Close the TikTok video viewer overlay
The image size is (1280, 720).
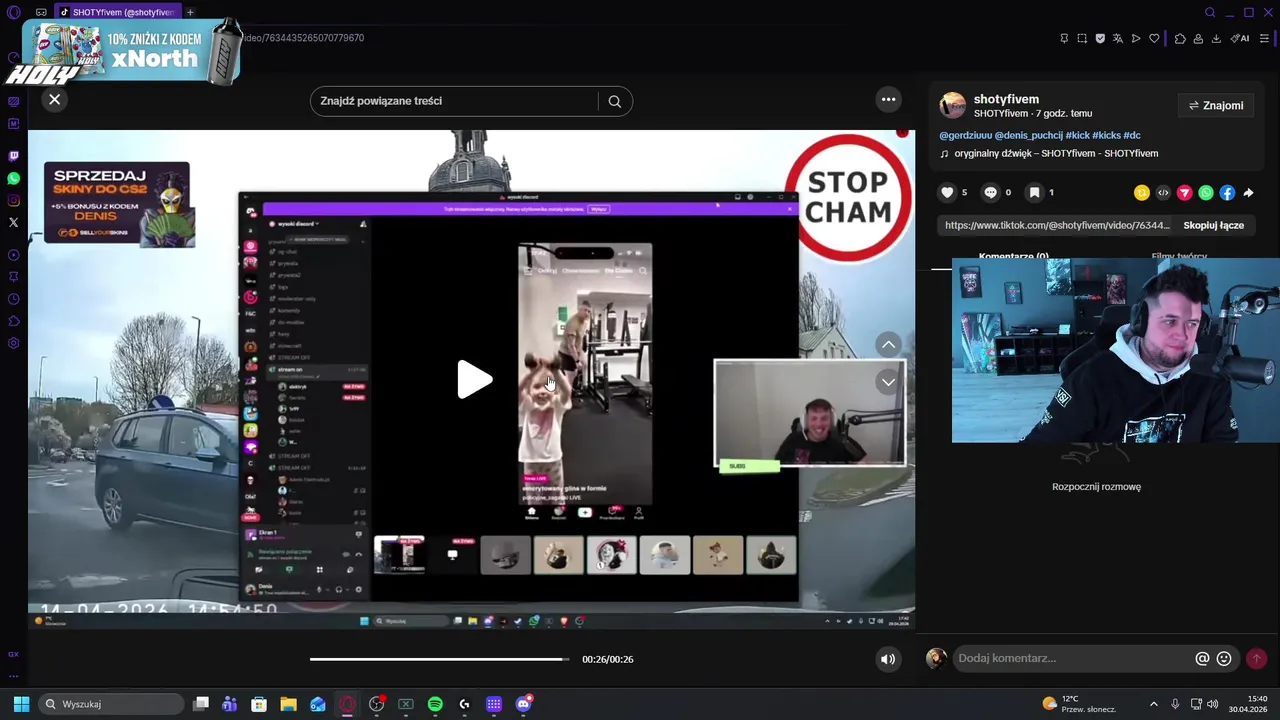(55, 99)
